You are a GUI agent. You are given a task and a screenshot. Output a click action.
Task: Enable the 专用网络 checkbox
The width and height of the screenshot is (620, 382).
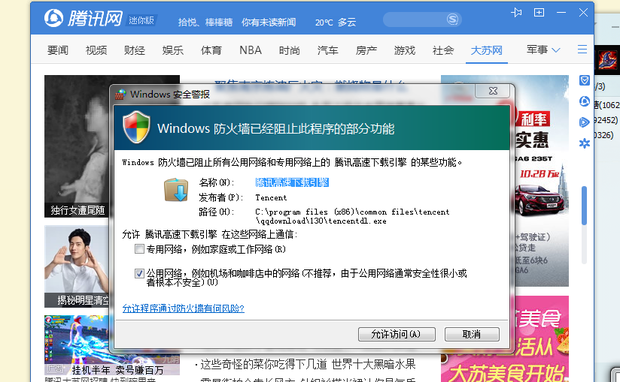click(x=139, y=249)
